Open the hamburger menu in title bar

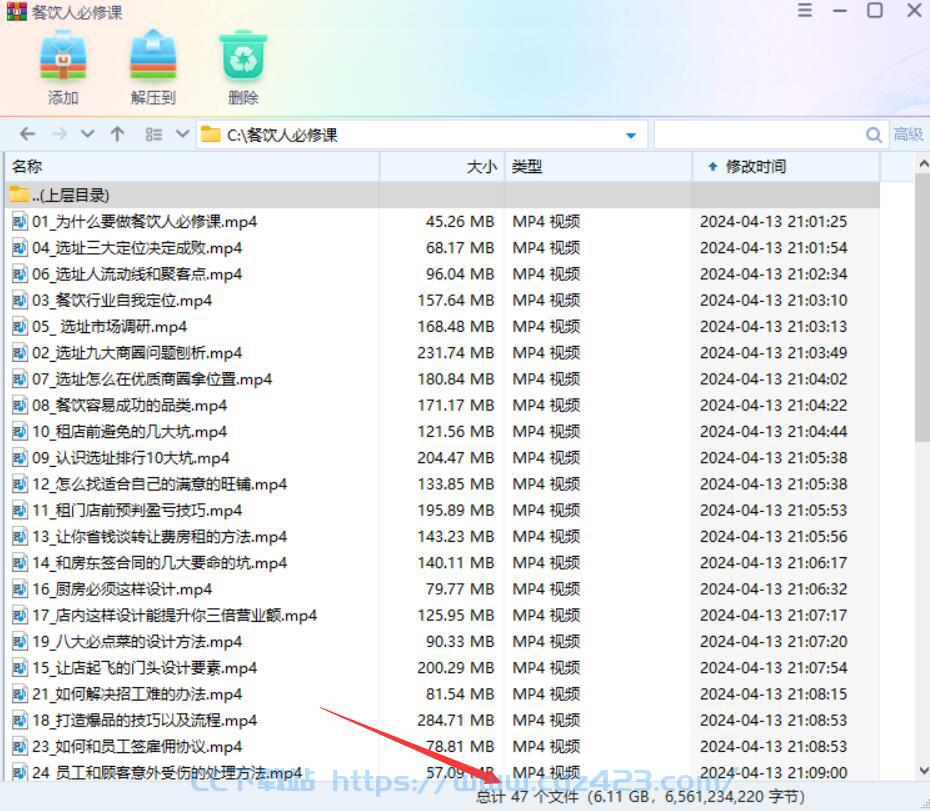(x=805, y=10)
